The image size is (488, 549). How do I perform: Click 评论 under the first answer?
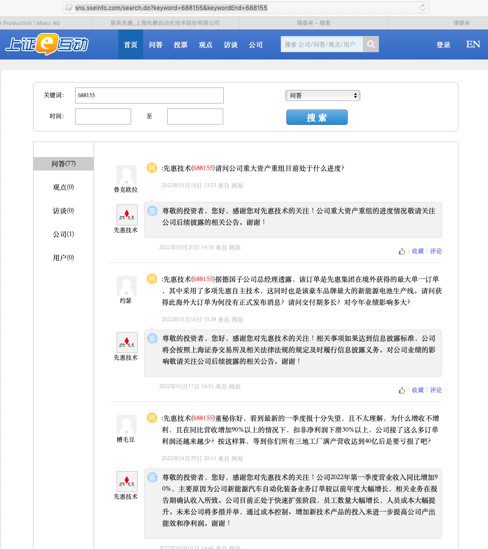436,251
